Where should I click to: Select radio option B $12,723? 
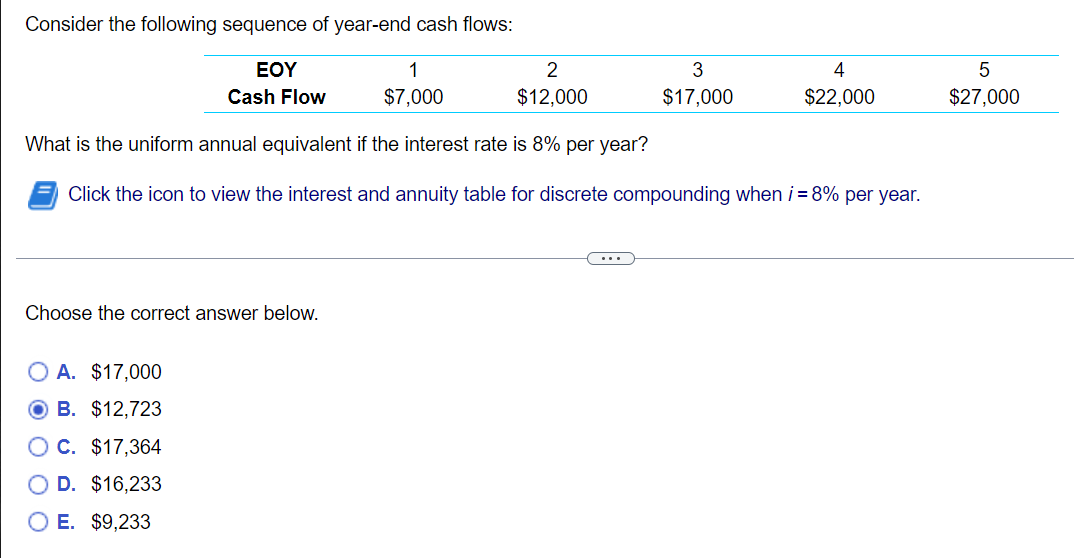point(38,409)
